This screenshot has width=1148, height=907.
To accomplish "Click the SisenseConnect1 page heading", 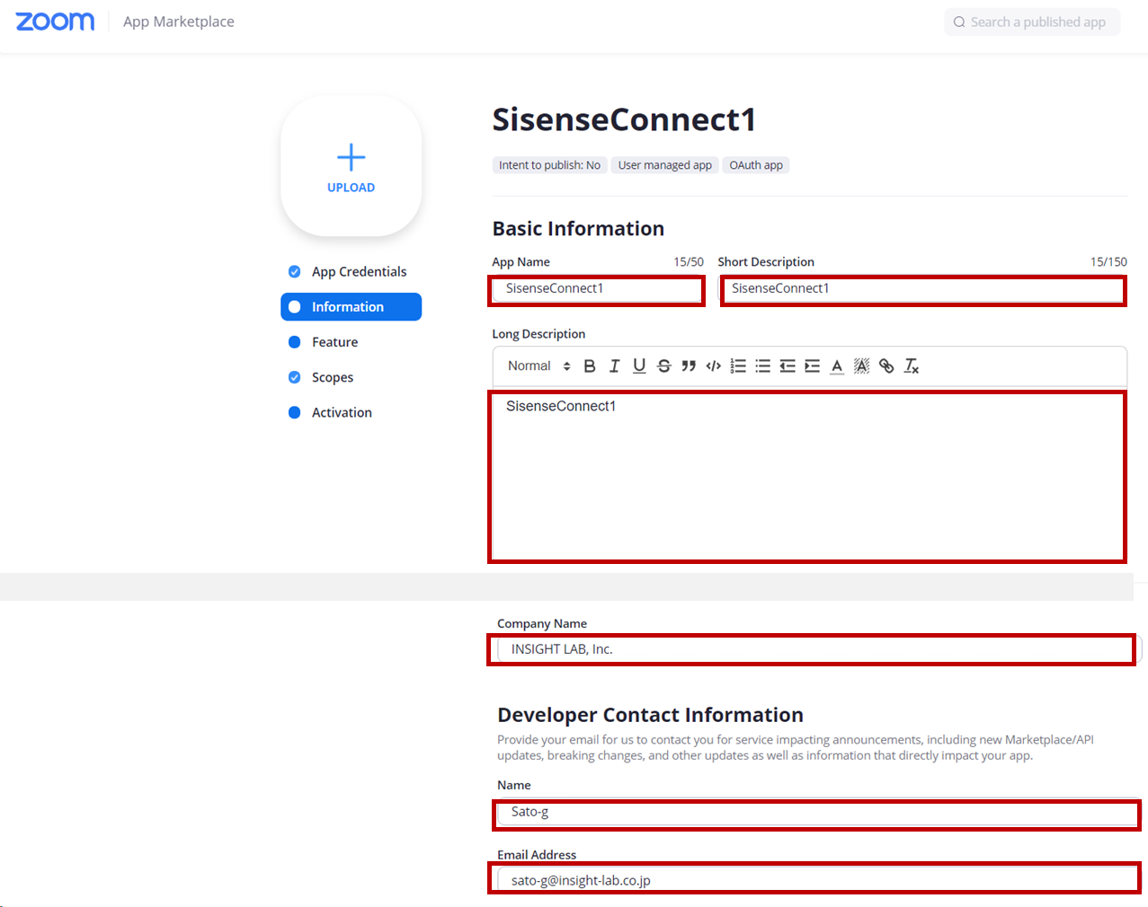I will click(x=624, y=119).
